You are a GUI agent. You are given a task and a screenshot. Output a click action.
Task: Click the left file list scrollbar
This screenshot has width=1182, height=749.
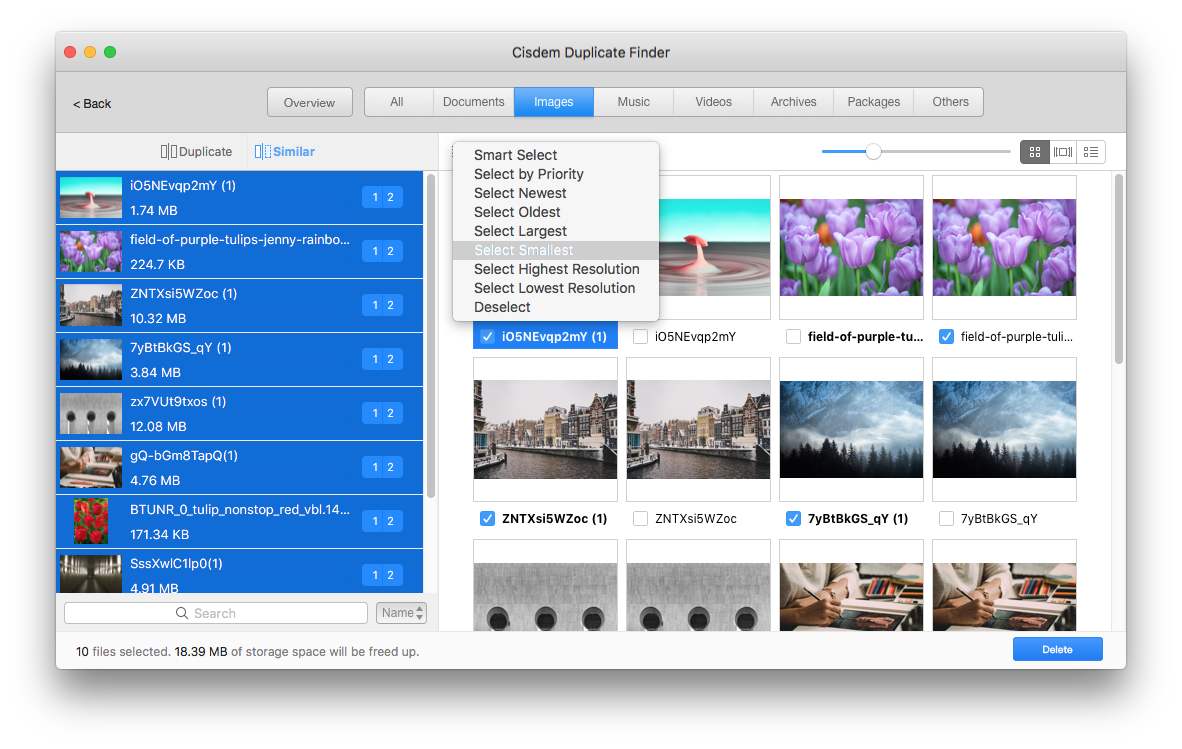(431, 335)
